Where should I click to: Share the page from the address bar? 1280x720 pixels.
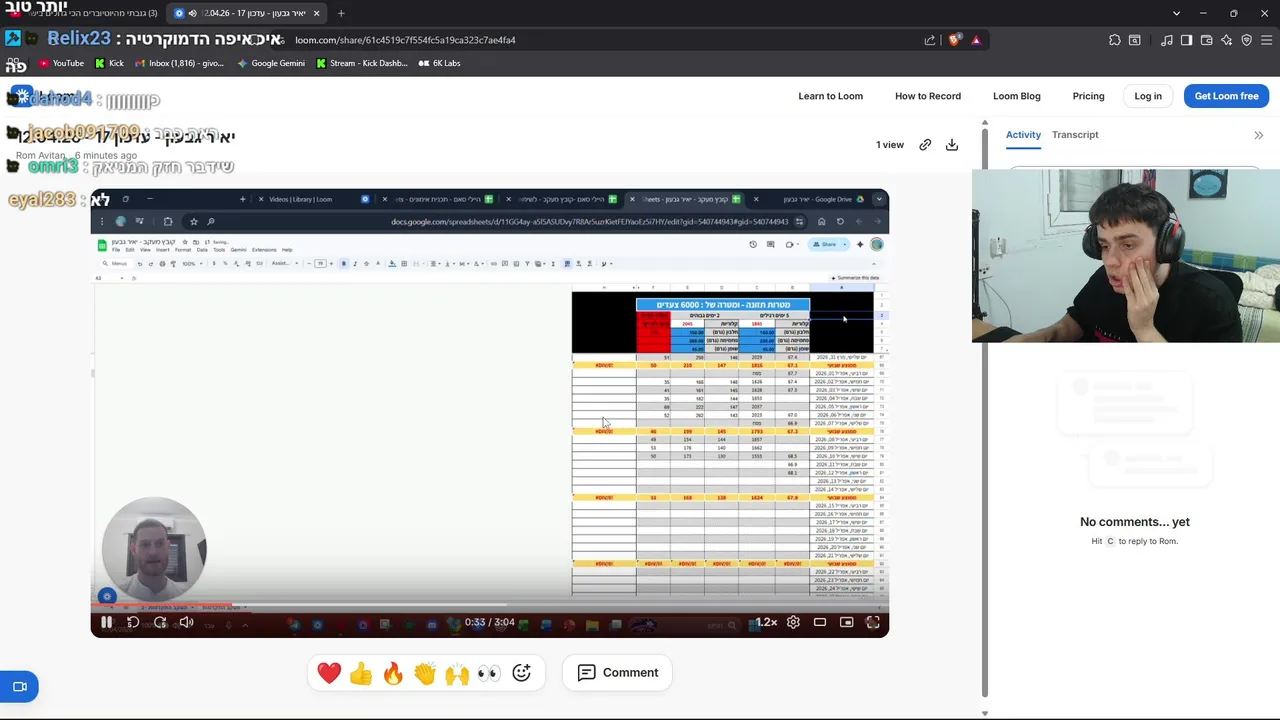pyautogui.click(x=930, y=40)
